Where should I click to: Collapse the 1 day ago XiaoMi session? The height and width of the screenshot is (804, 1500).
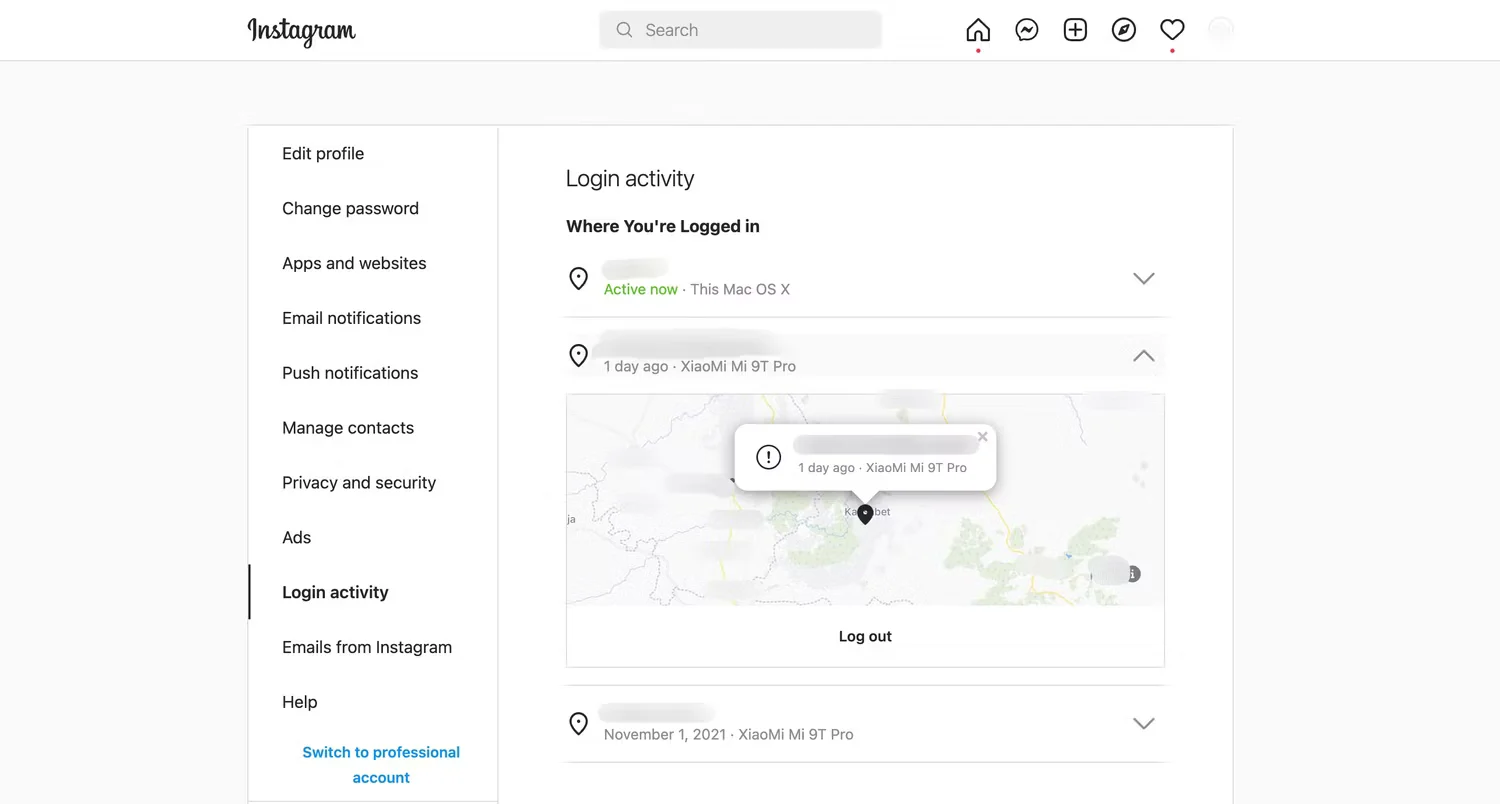click(x=1143, y=356)
